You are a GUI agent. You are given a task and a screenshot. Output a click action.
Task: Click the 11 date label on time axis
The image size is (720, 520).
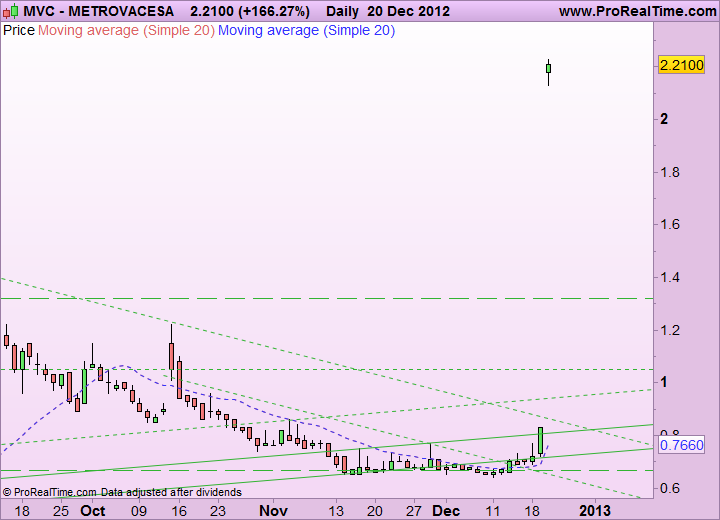(493, 511)
